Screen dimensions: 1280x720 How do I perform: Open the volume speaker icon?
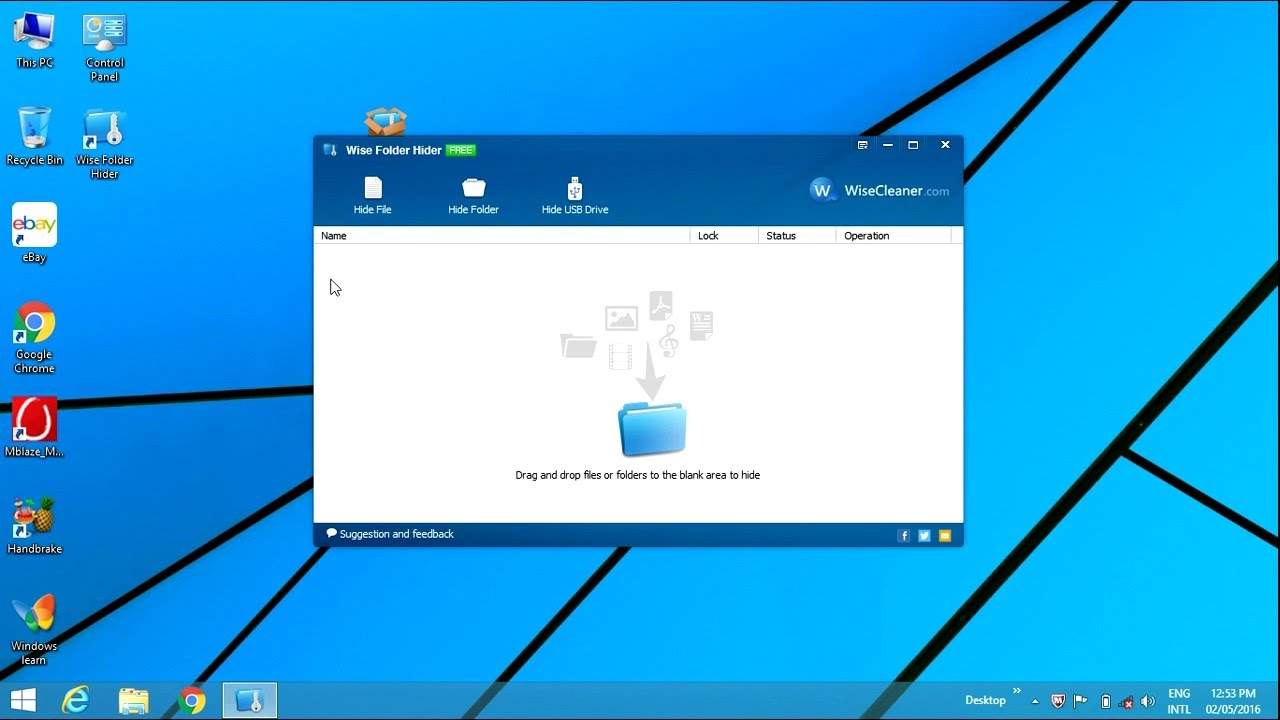pos(1148,701)
